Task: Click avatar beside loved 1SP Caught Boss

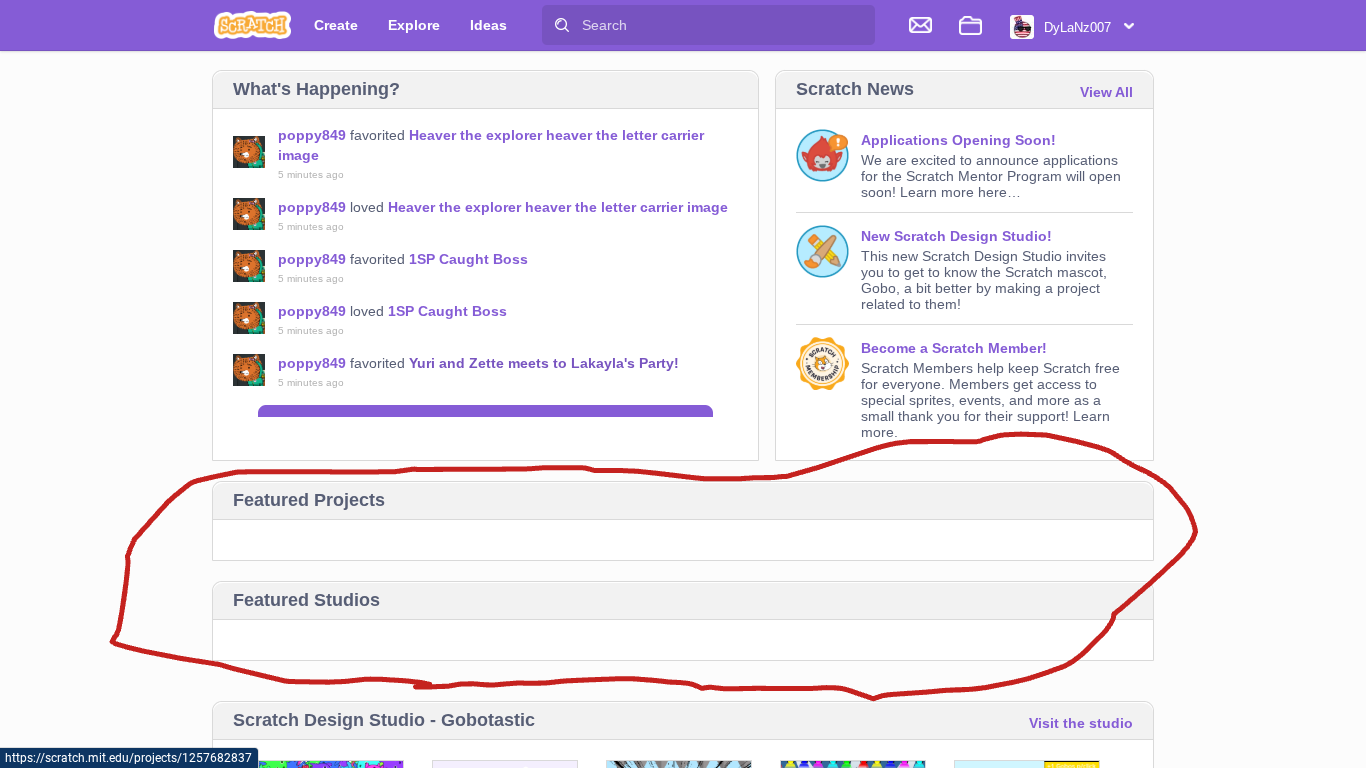Action: click(249, 318)
